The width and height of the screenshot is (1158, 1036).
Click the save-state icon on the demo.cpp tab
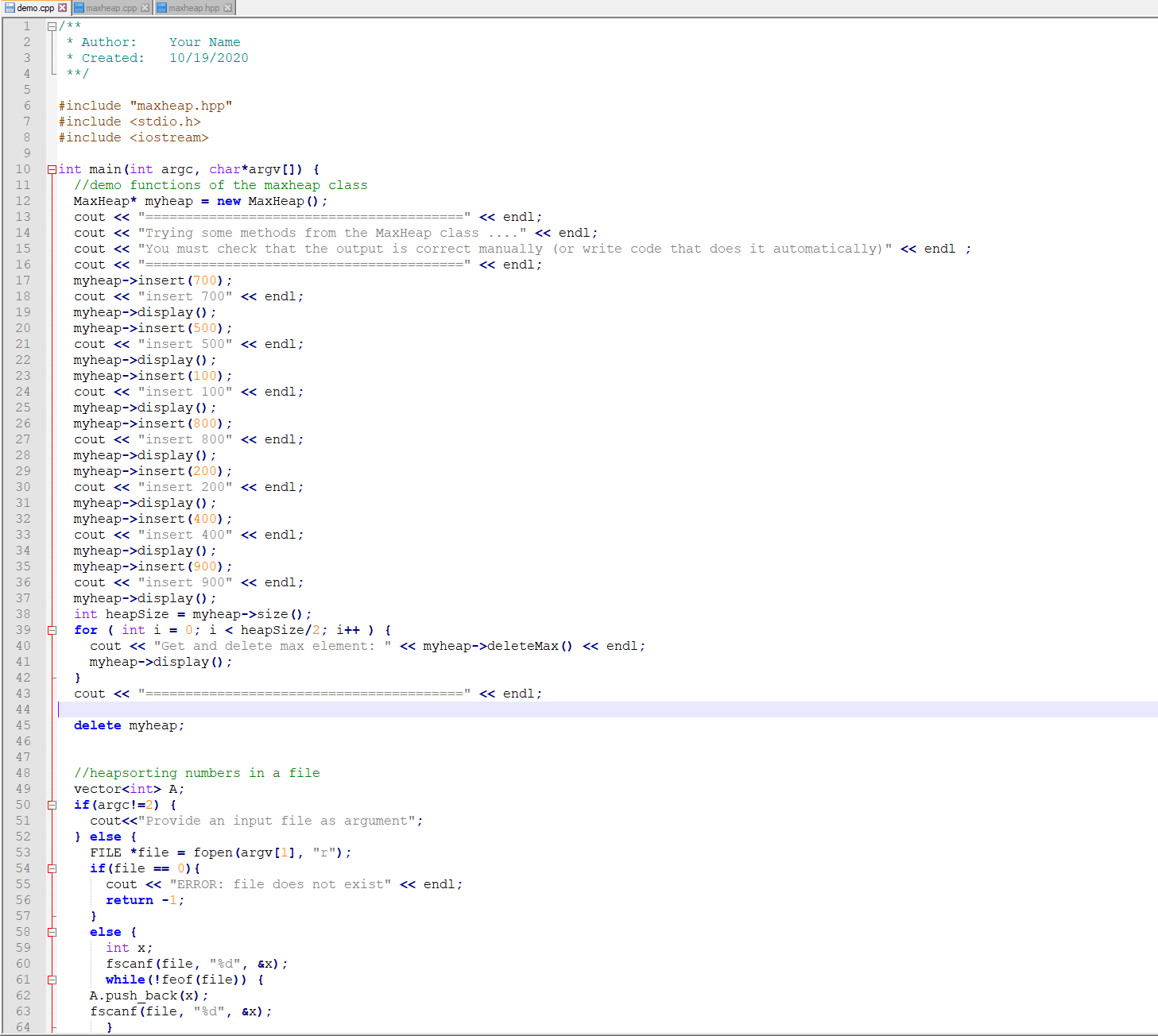[10, 8]
